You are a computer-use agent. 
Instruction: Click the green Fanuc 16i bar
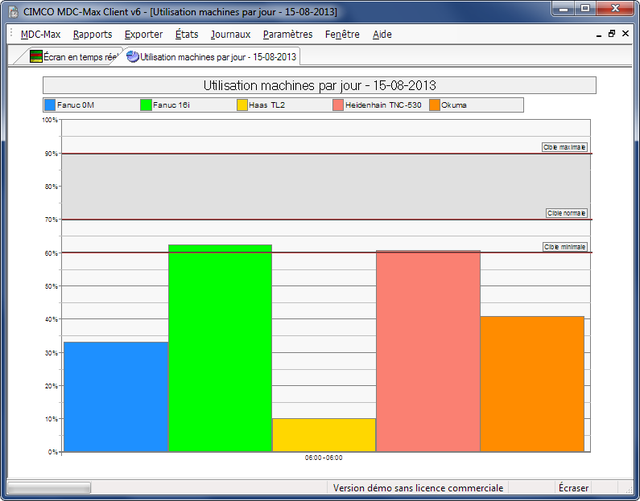pyautogui.click(x=220, y=348)
